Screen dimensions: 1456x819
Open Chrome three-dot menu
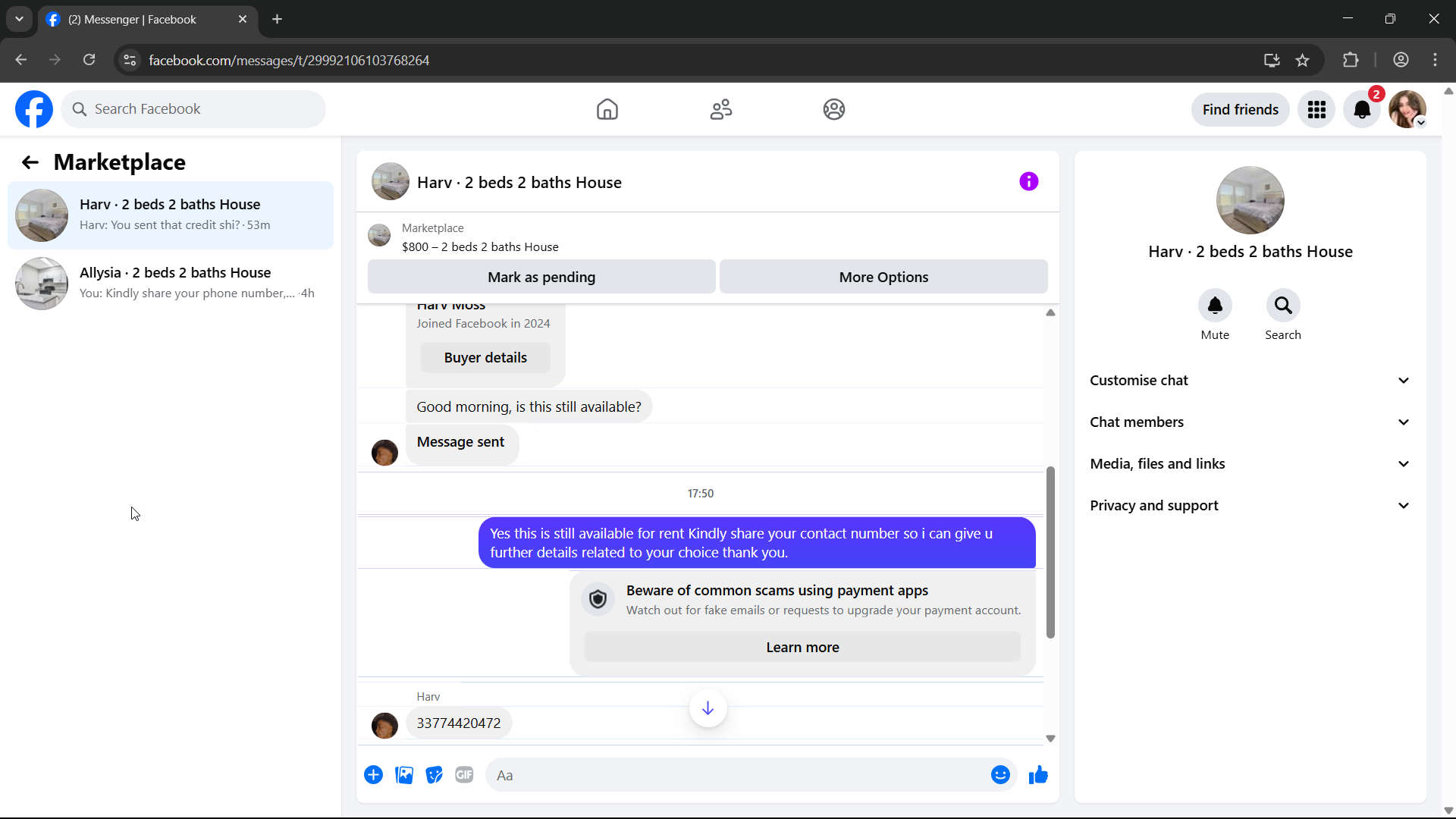(1435, 61)
